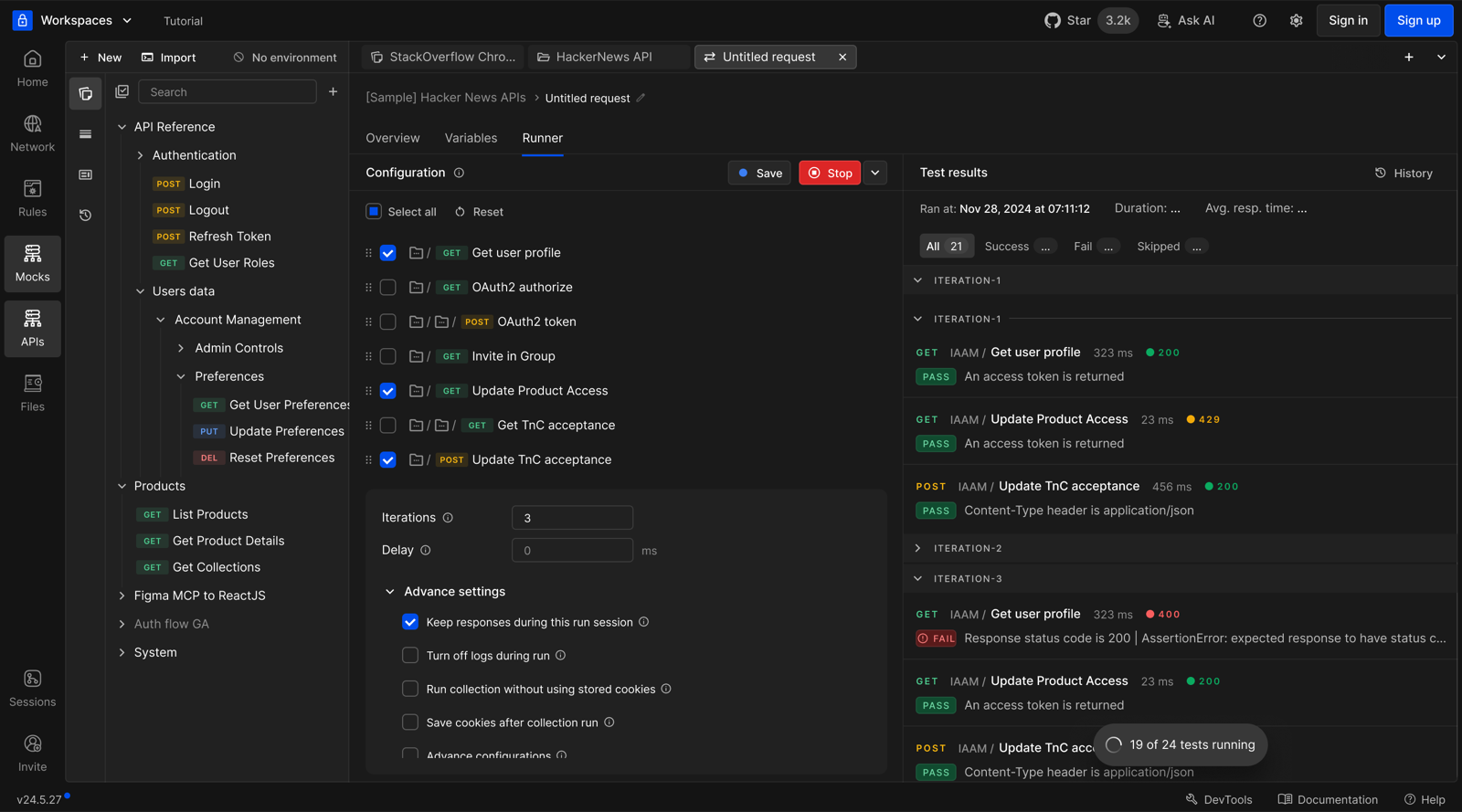This screenshot has height=812, width=1462.
Task: Click the info icon next to Iterations
Action: click(x=448, y=518)
